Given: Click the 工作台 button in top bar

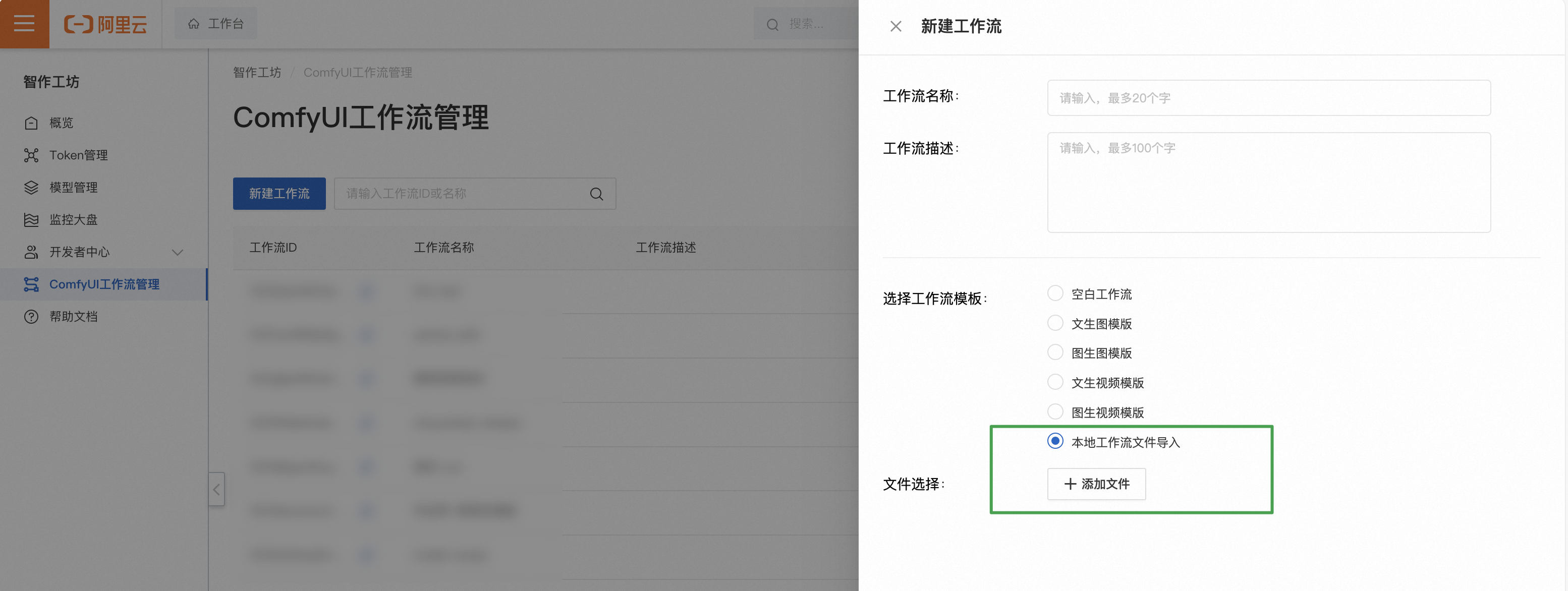Looking at the screenshot, I should click(215, 24).
